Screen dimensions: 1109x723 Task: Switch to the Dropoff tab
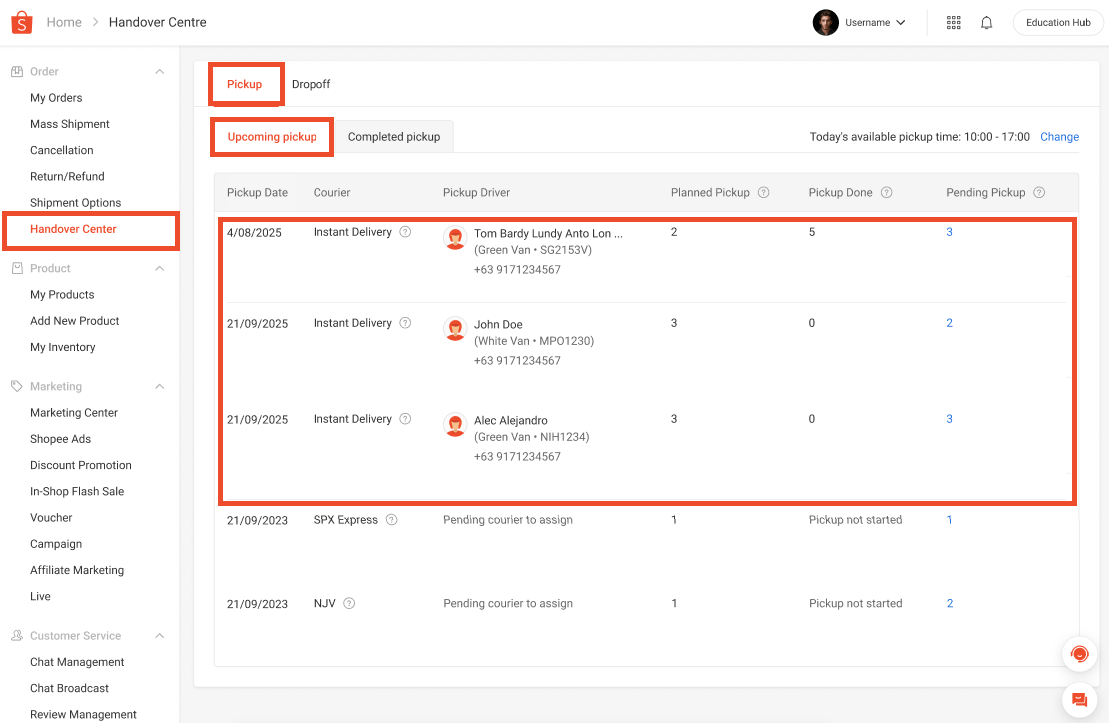click(311, 84)
